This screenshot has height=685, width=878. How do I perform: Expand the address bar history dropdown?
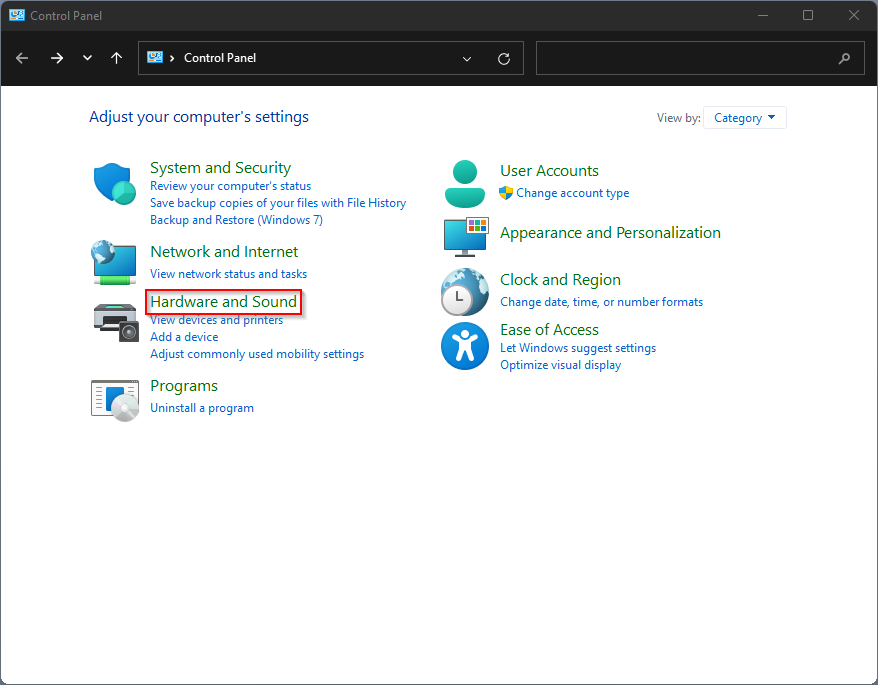pos(466,58)
